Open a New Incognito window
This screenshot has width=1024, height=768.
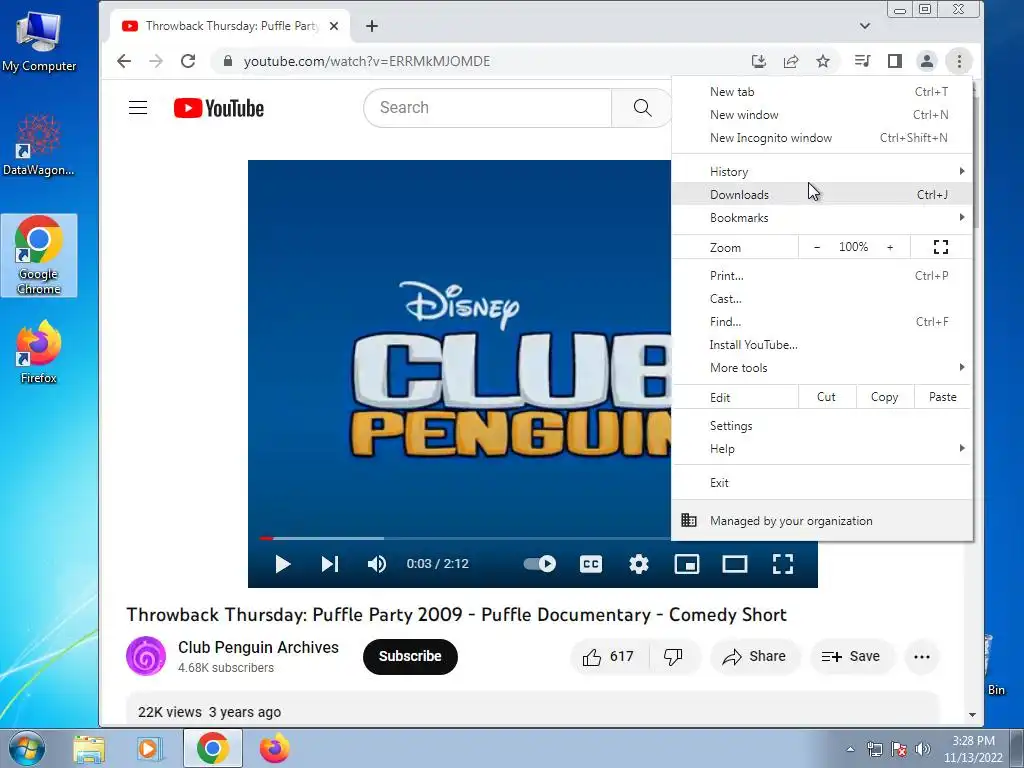822,138
